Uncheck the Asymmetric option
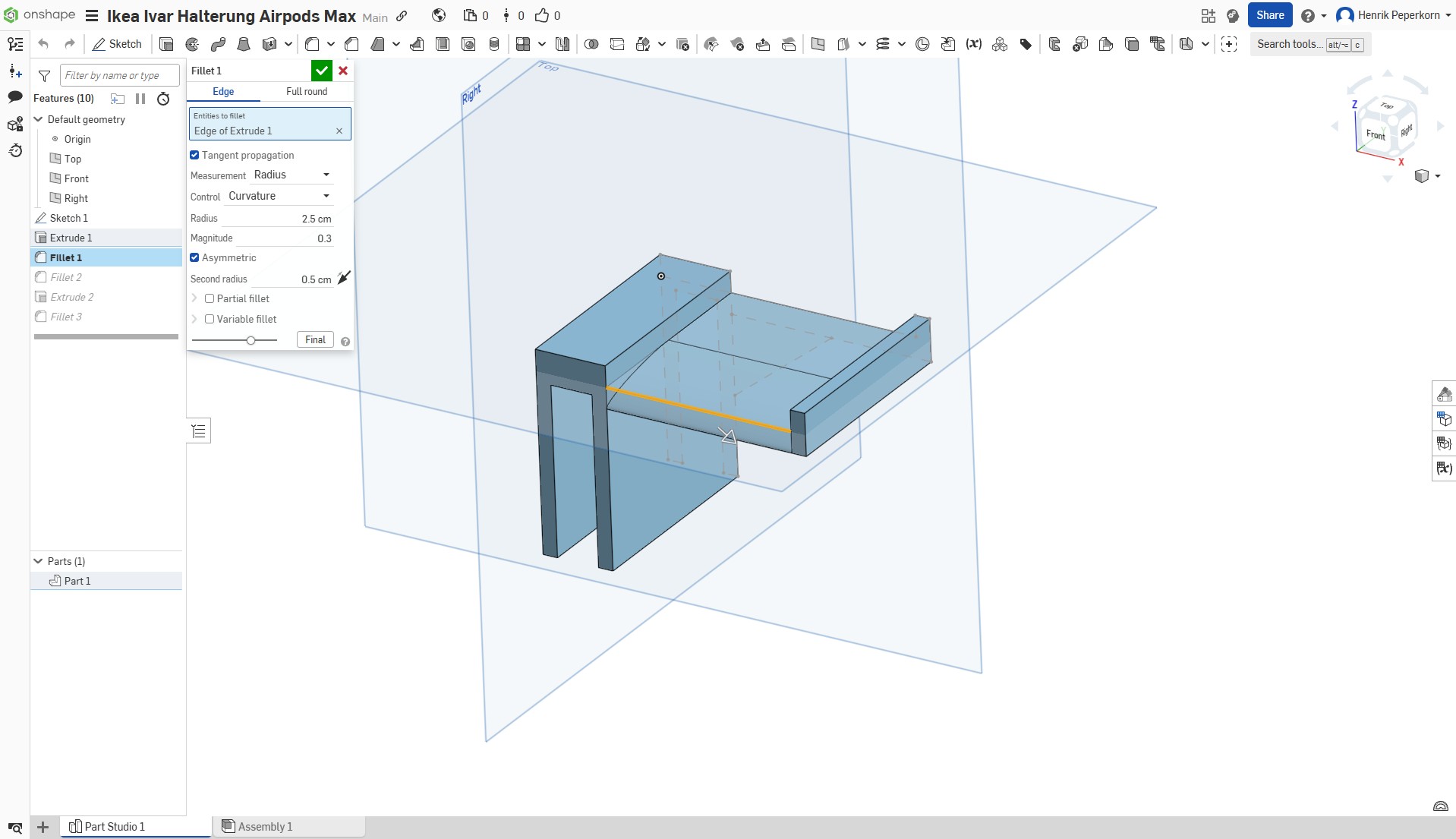 point(195,258)
